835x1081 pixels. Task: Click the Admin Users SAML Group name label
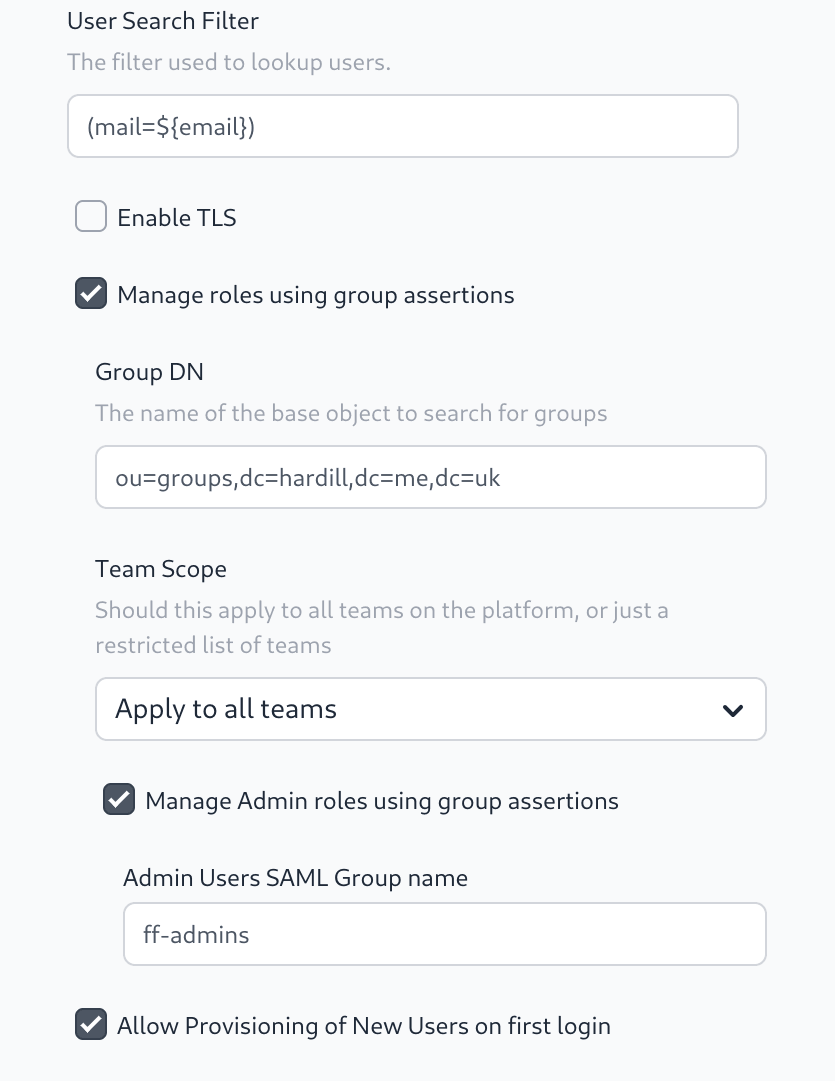tap(295, 877)
